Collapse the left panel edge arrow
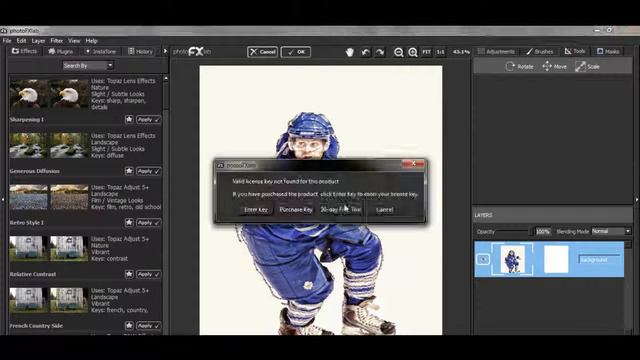640x360 pixels. click(x=3, y=200)
